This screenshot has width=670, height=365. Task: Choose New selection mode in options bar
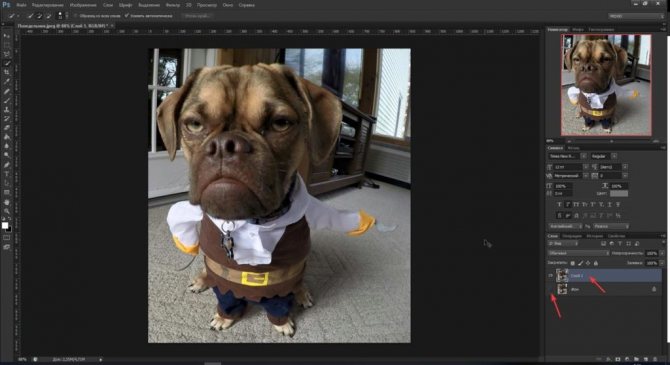point(30,16)
